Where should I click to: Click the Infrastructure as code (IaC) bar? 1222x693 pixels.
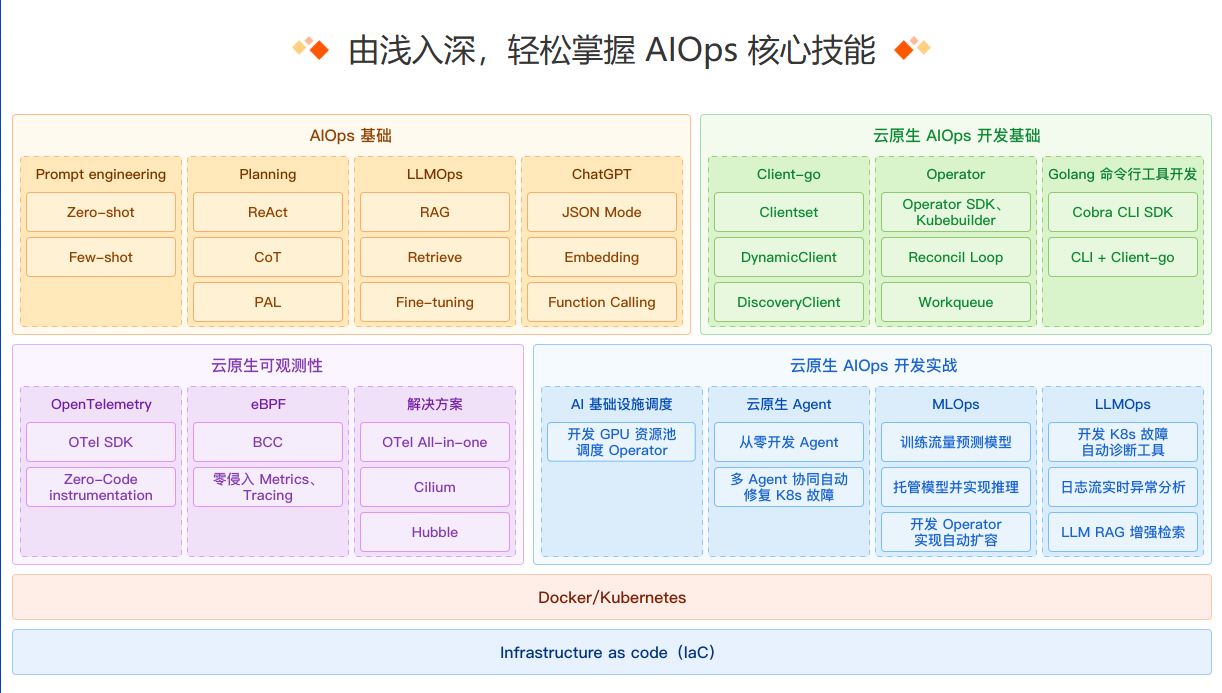(x=612, y=652)
